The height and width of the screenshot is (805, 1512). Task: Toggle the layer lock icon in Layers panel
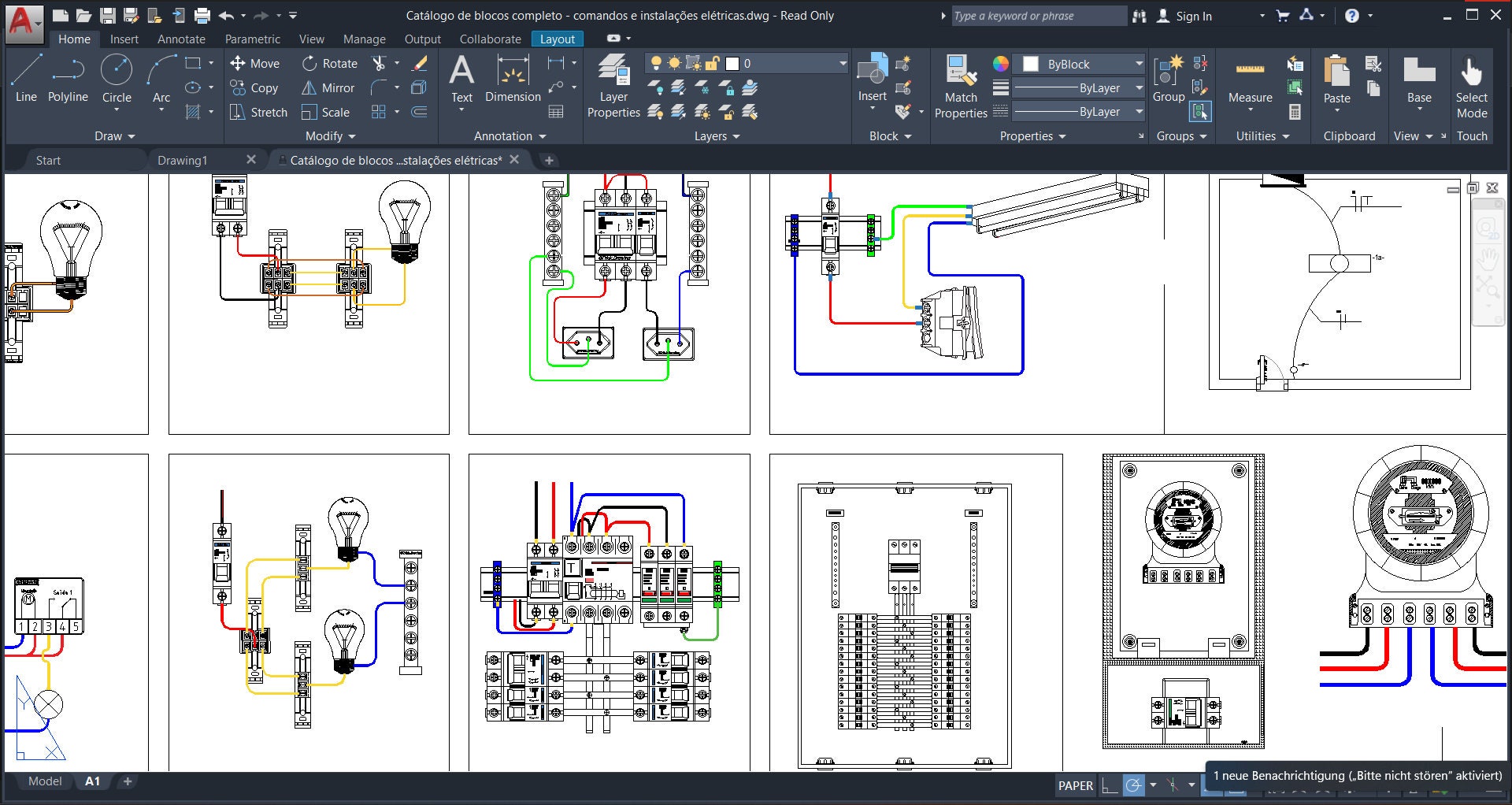pyautogui.click(x=713, y=63)
